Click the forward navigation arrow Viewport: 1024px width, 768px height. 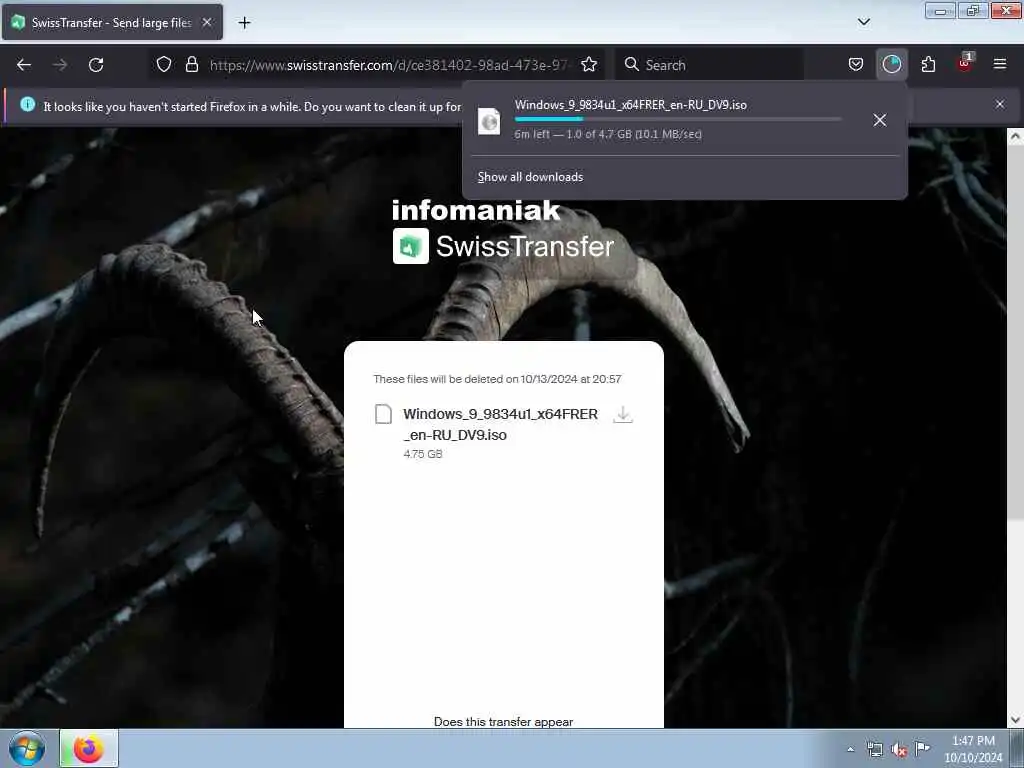click(x=60, y=65)
